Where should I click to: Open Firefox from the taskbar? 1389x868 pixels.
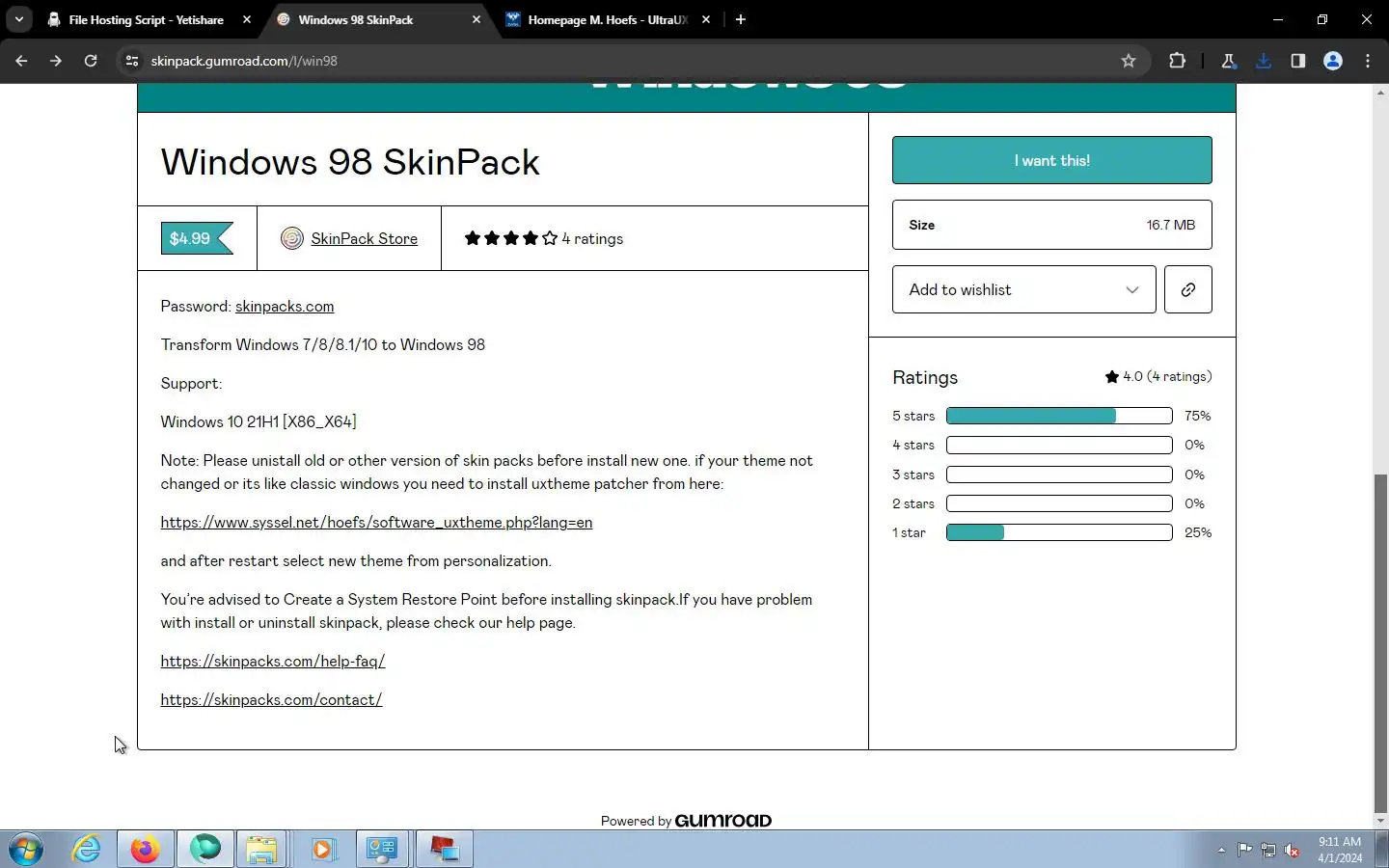point(146,850)
